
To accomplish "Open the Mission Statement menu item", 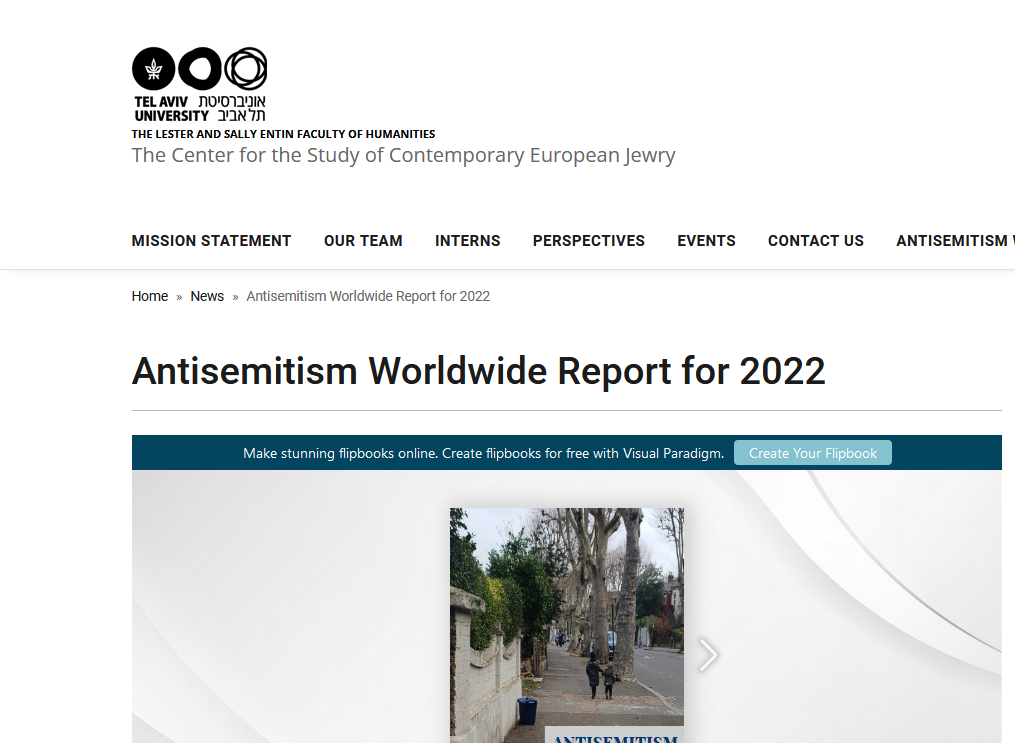I will tap(211, 241).
